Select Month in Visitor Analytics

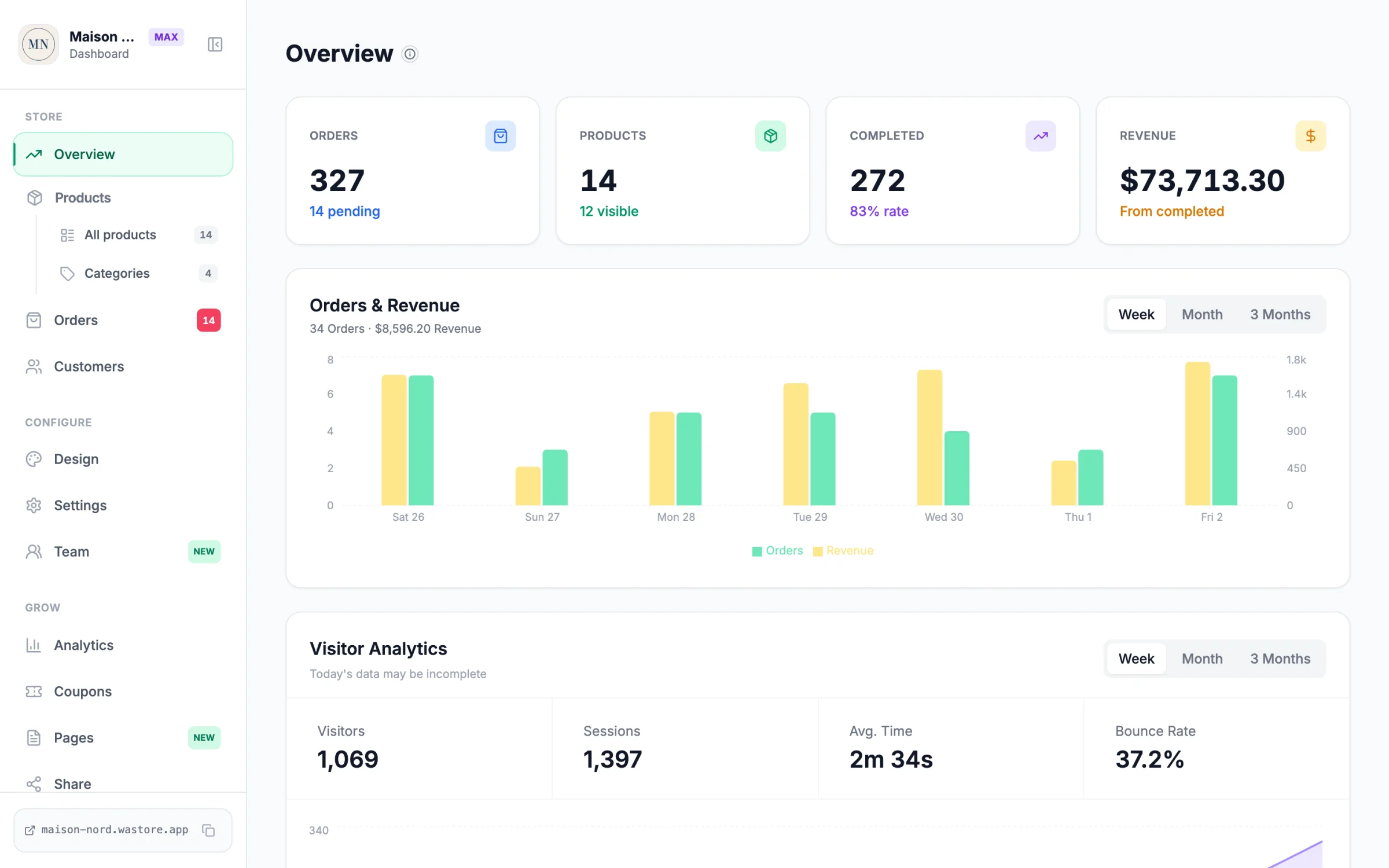pos(1202,659)
